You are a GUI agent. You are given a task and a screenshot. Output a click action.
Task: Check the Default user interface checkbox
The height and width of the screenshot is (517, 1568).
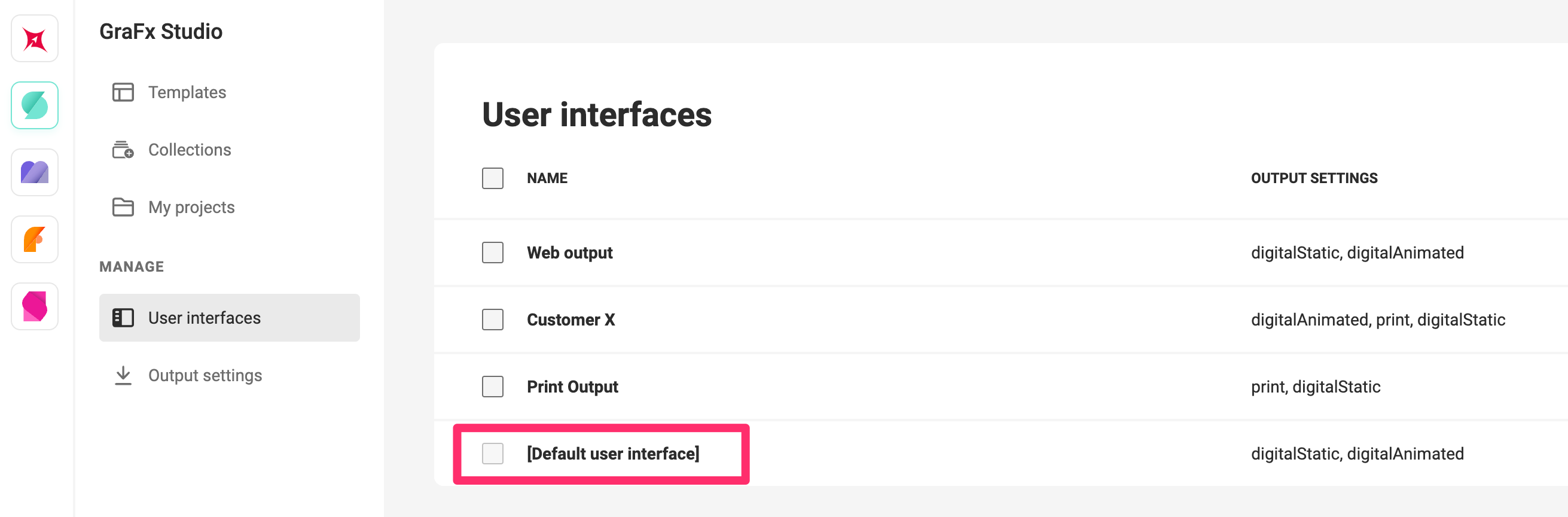click(x=492, y=454)
